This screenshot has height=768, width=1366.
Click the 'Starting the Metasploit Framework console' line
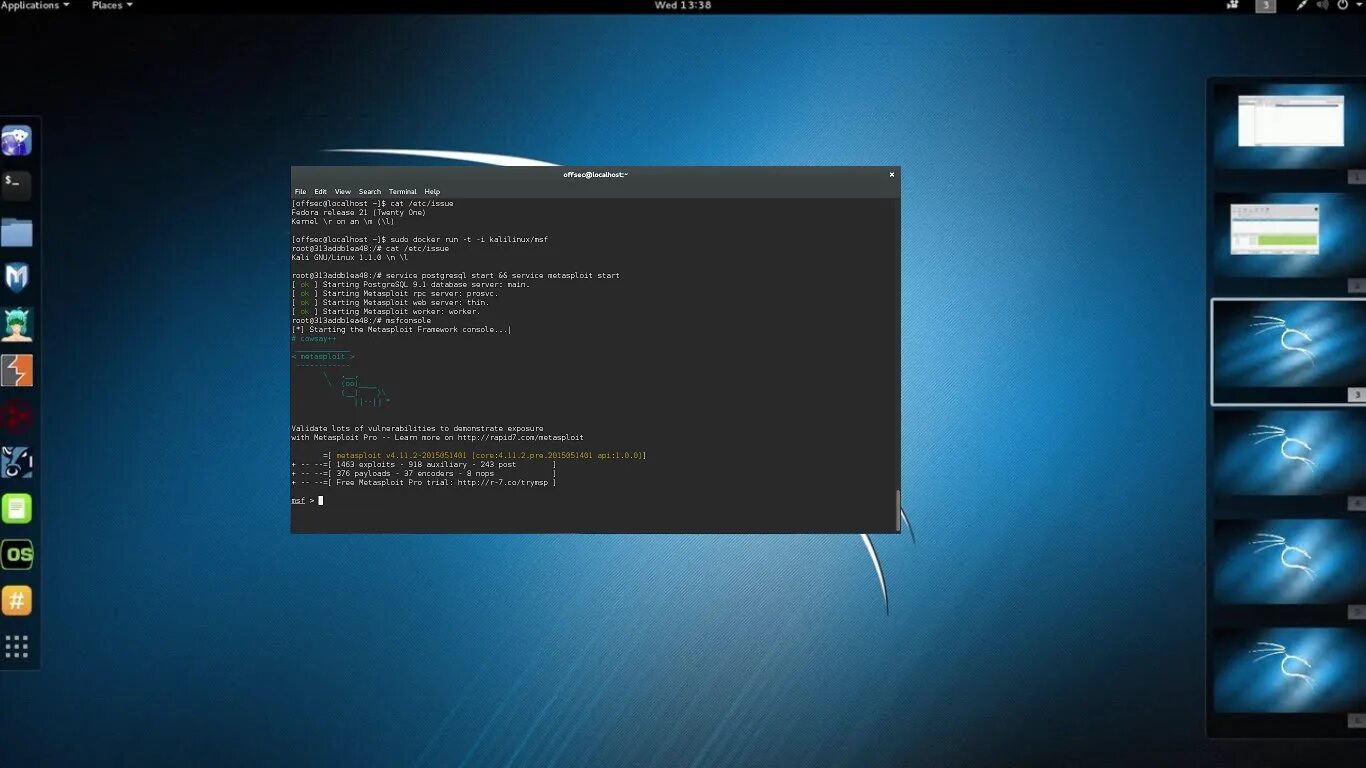pyautogui.click(x=401, y=329)
